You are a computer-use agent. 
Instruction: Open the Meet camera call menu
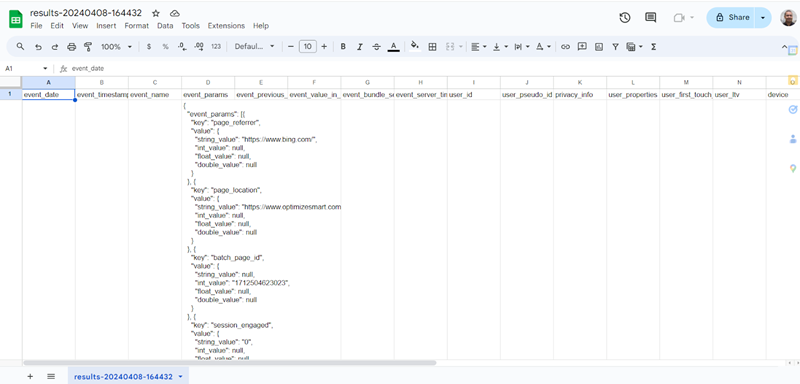click(684, 17)
